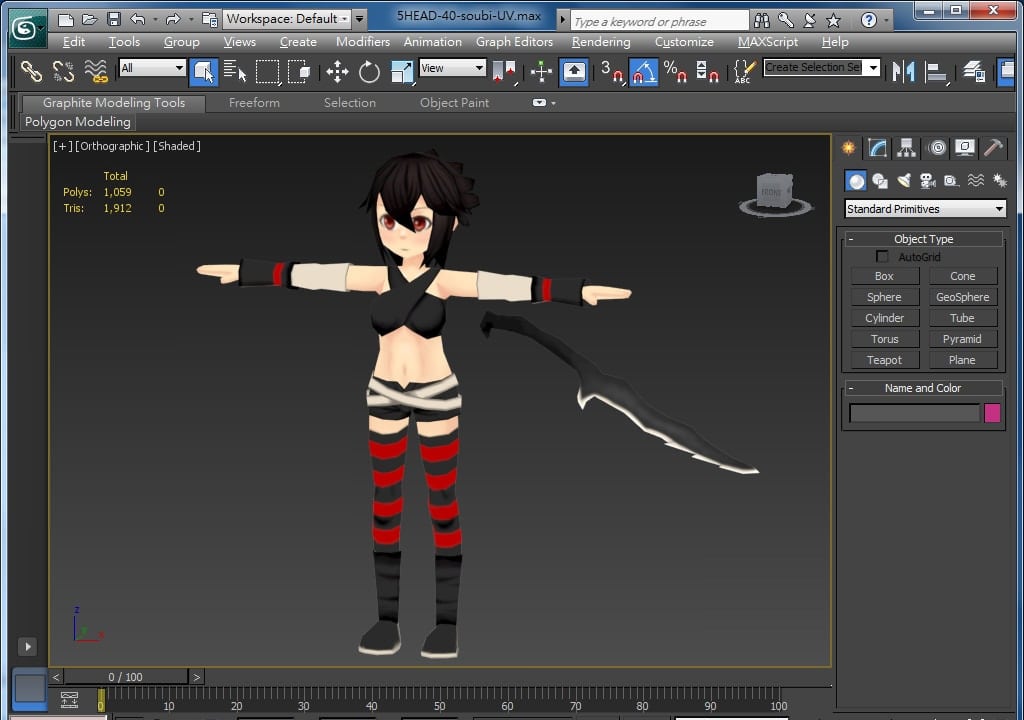1024x720 pixels.
Task: Open the Modifiers menu
Action: pyautogui.click(x=362, y=42)
